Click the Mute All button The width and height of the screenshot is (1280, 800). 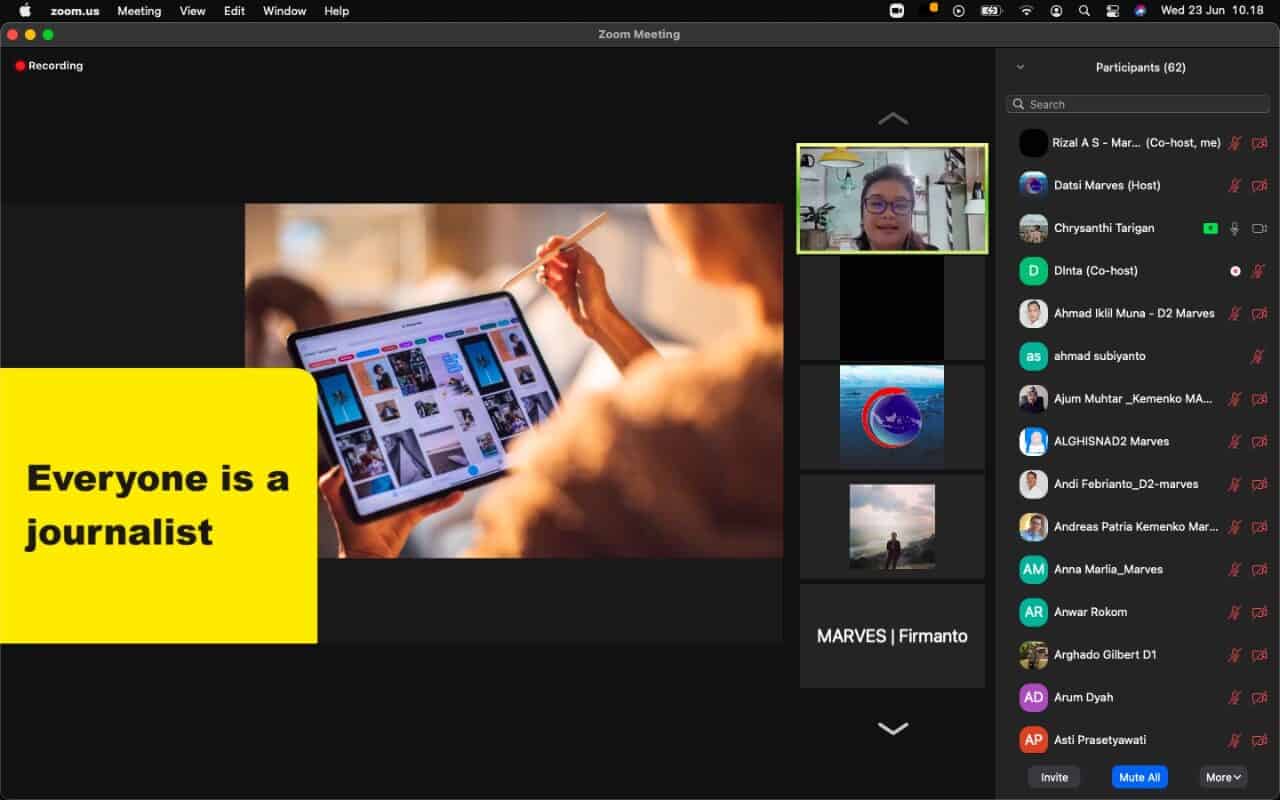pos(1139,777)
